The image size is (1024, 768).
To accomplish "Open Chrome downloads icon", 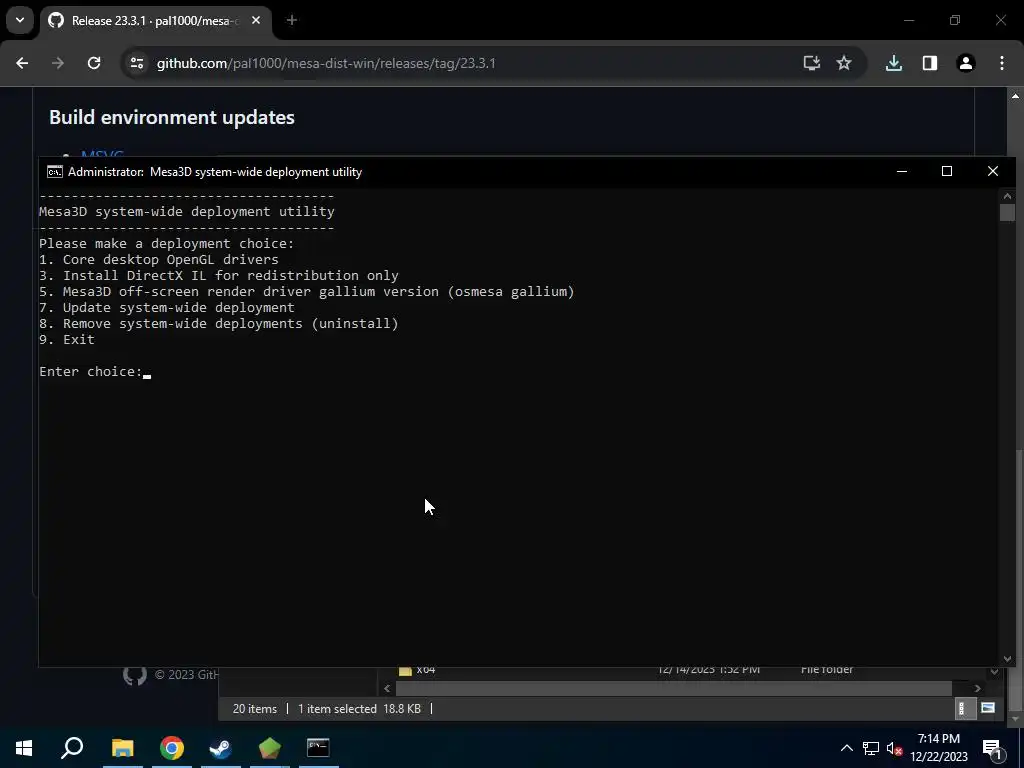I will coord(894,63).
